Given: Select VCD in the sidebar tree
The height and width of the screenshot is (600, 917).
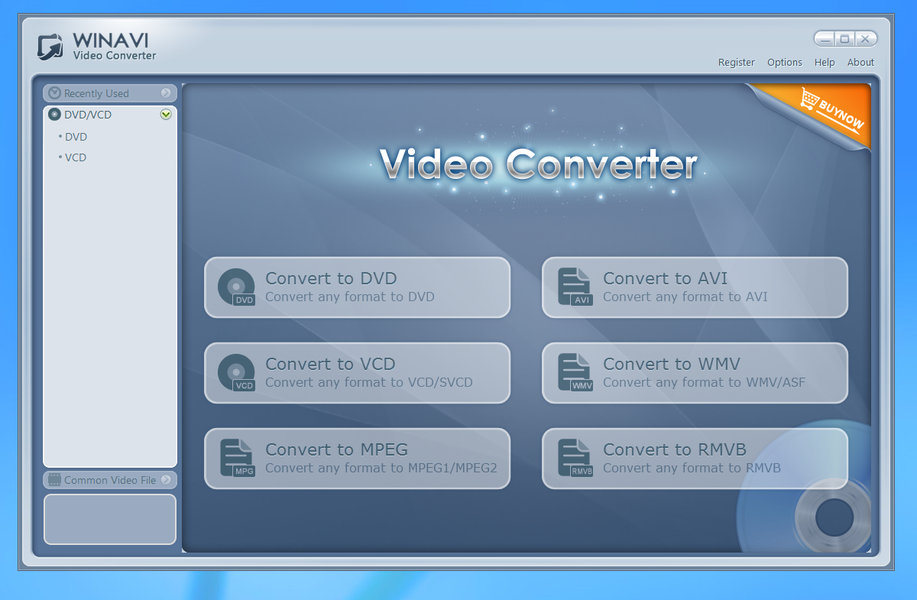Looking at the screenshot, I should click(73, 157).
